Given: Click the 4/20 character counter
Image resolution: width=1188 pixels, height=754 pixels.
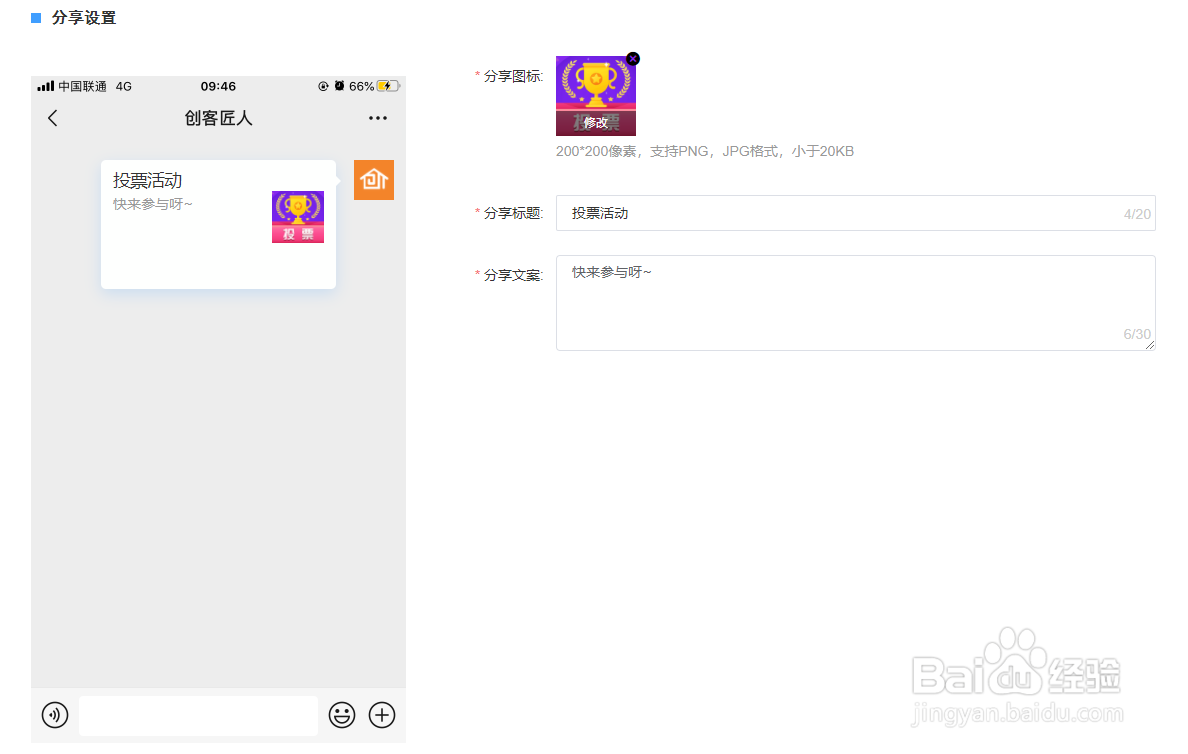Looking at the screenshot, I should pos(1136,214).
